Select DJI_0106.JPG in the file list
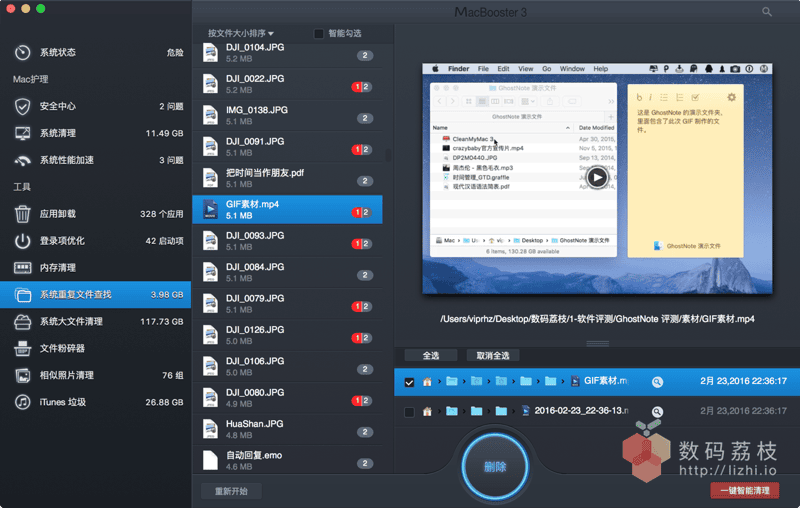 (287, 366)
